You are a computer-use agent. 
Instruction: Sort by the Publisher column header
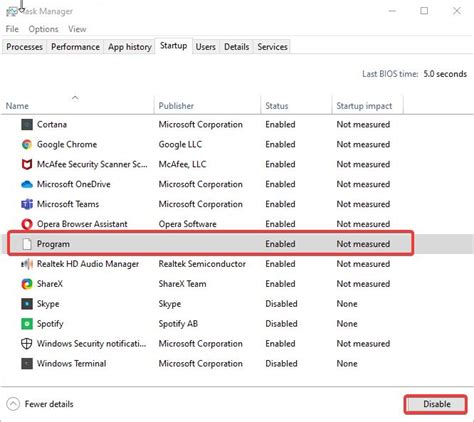click(x=207, y=105)
